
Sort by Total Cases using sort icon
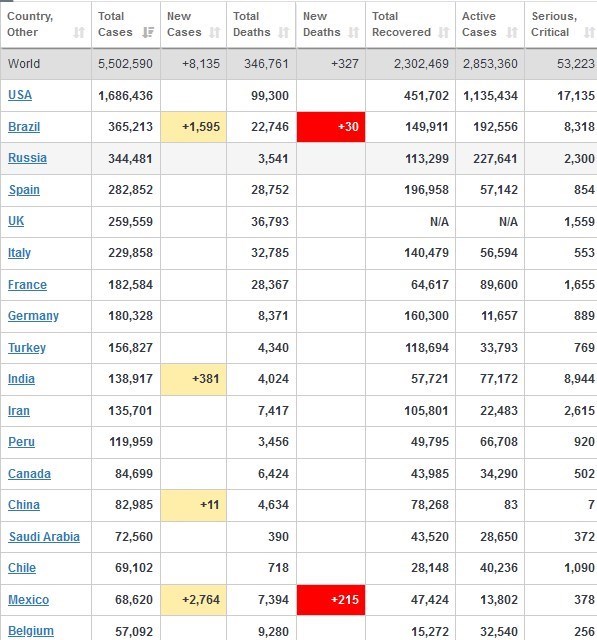pos(148,32)
